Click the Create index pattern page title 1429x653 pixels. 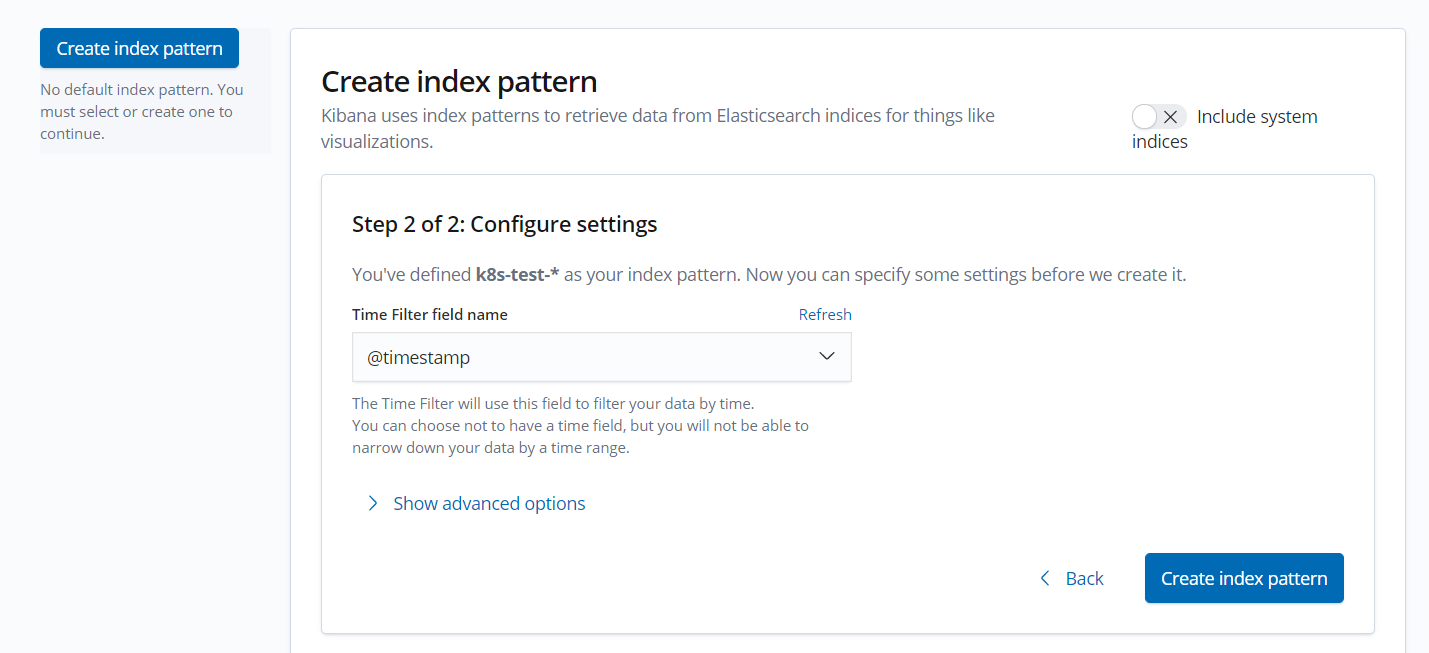click(459, 81)
